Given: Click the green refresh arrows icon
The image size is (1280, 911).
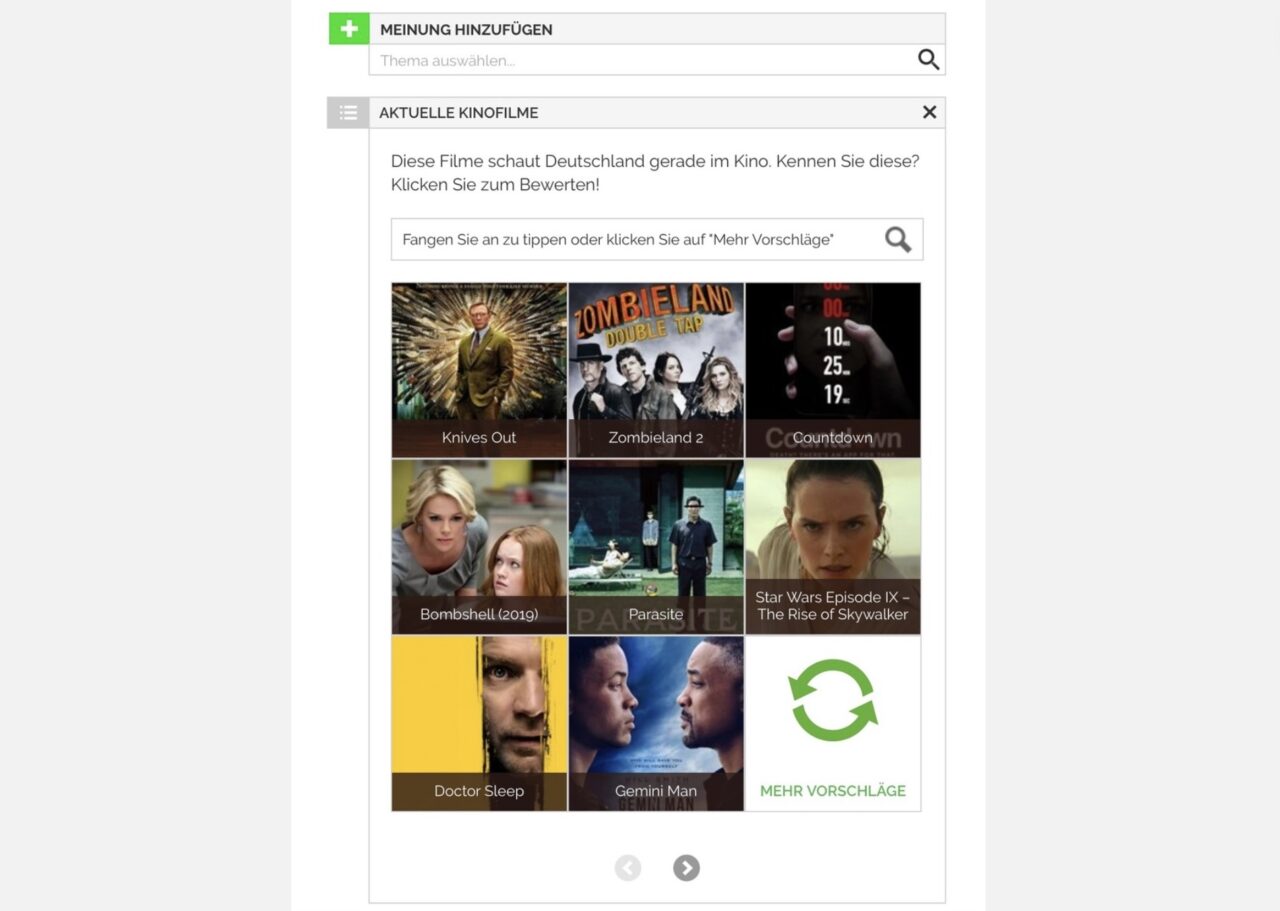Looking at the screenshot, I should point(832,700).
